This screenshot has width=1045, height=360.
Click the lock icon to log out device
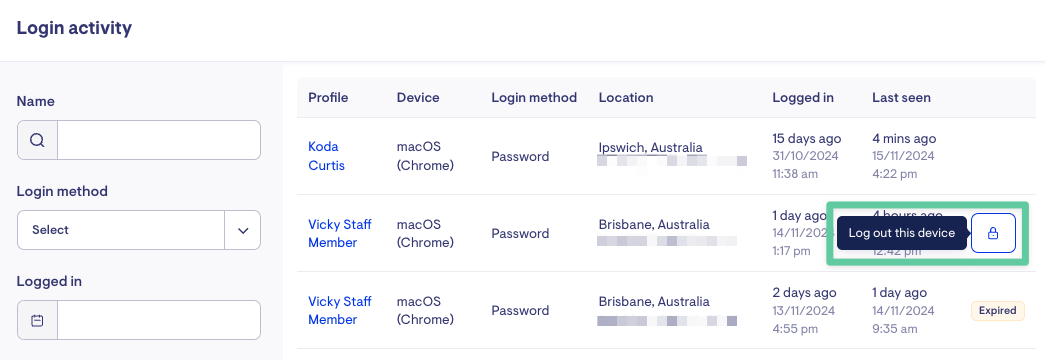tap(993, 233)
